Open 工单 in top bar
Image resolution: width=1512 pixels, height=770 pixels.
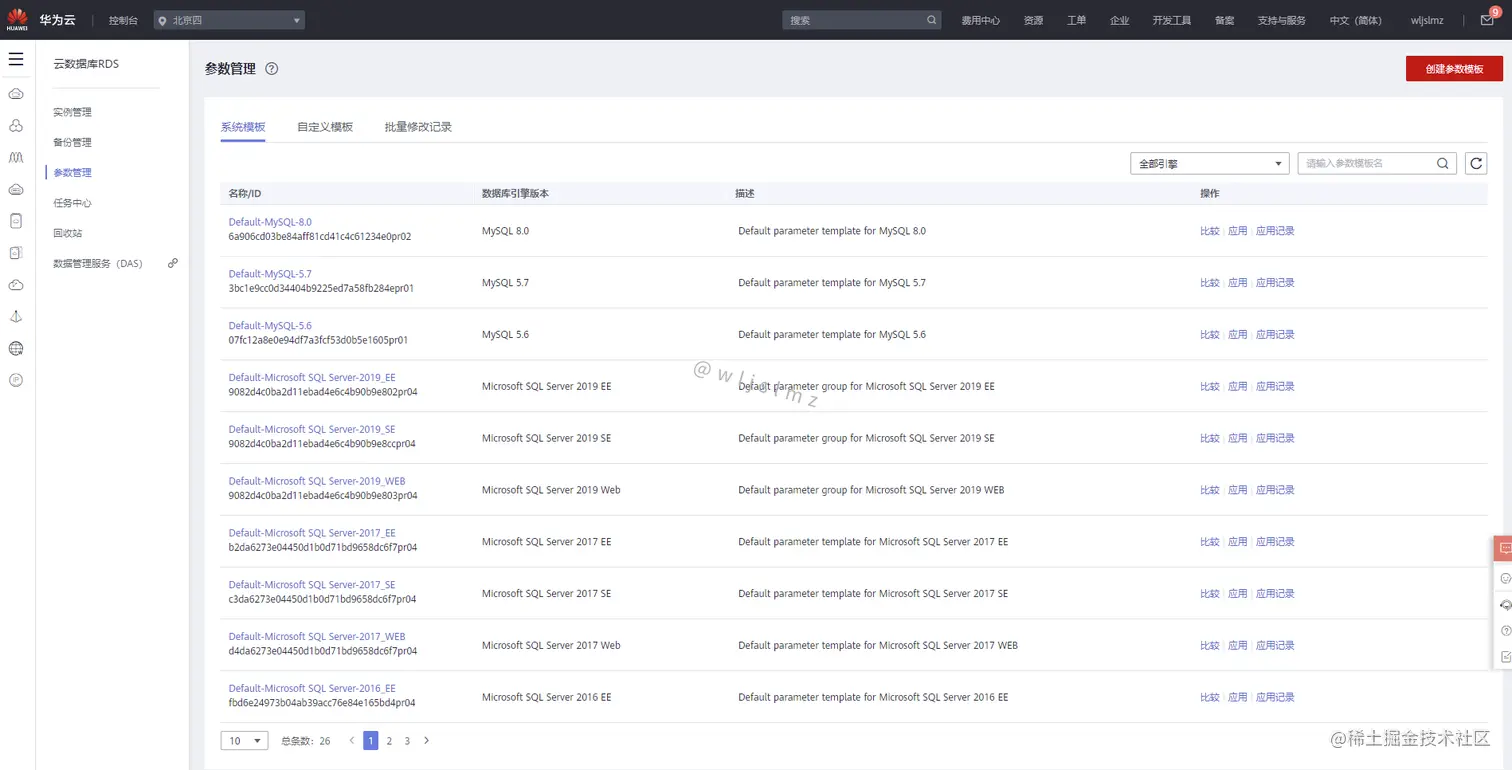click(1076, 20)
